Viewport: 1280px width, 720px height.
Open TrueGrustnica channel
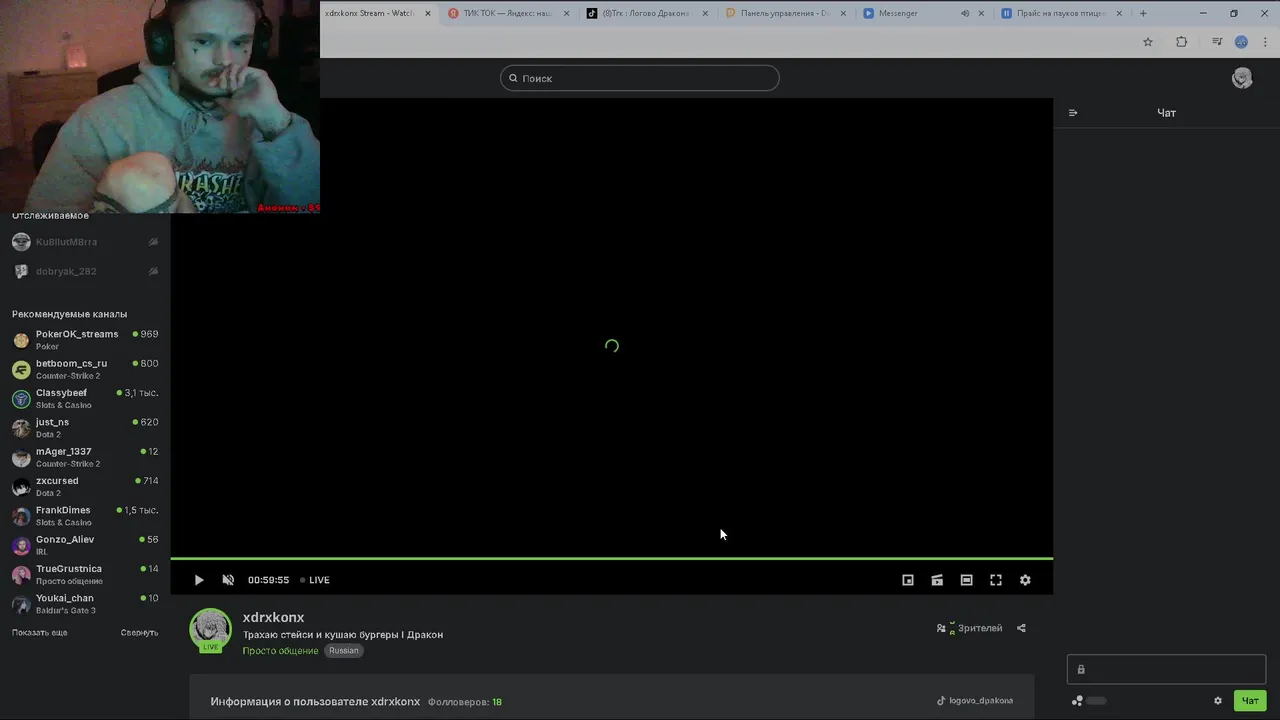click(85, 574)
